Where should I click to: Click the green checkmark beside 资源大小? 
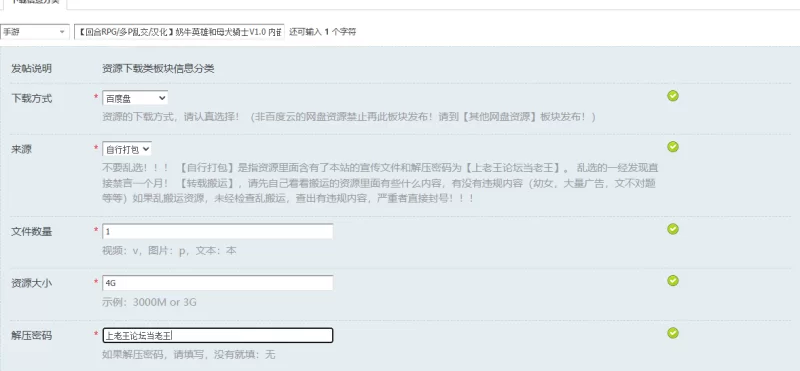[x=673, y=280]
